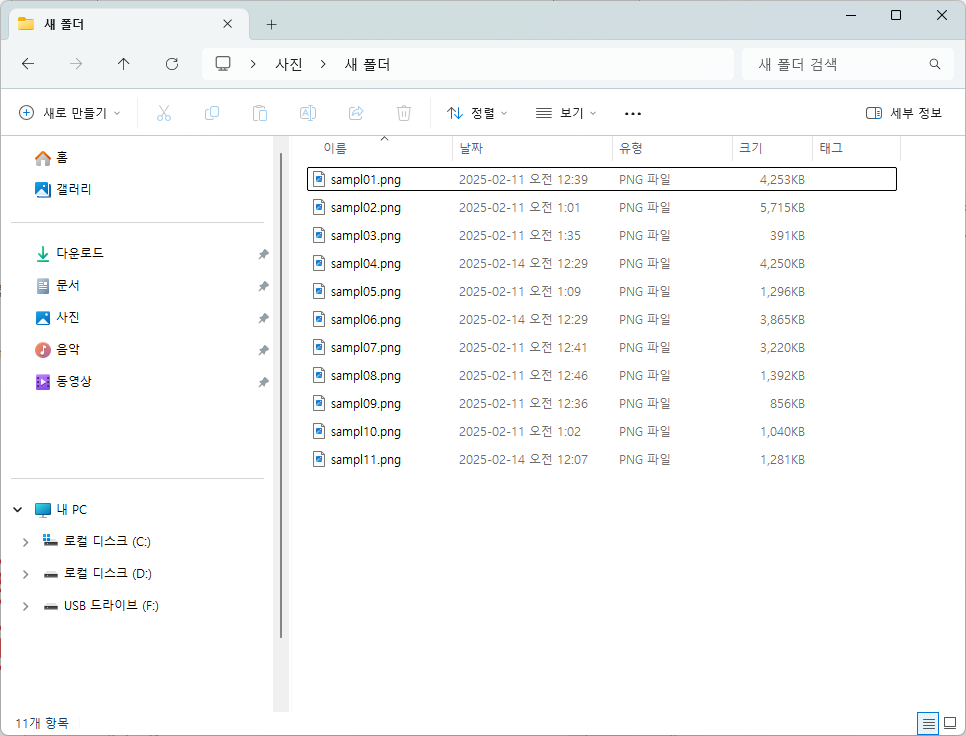Collapse the 내 PC tree node
The width and height of the screenshot is (966, 736).
[18, 509]
